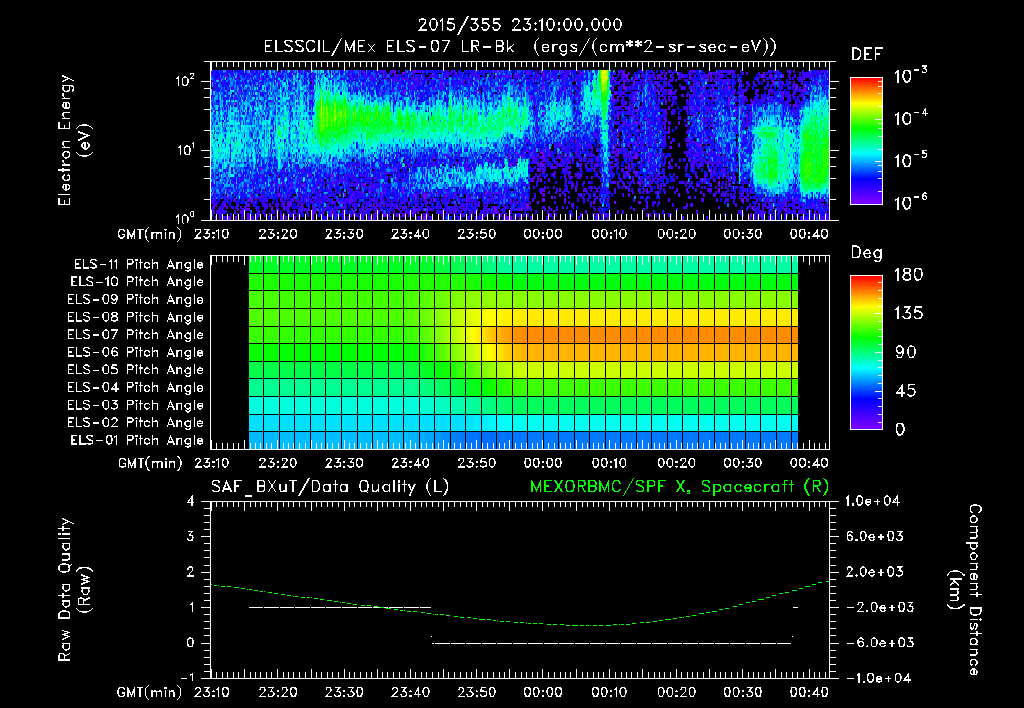The height and width of the screenshot is (708, 1024).
Task: Select the ELS-10 Pitch Angle row label
Action: pos(137,282)
